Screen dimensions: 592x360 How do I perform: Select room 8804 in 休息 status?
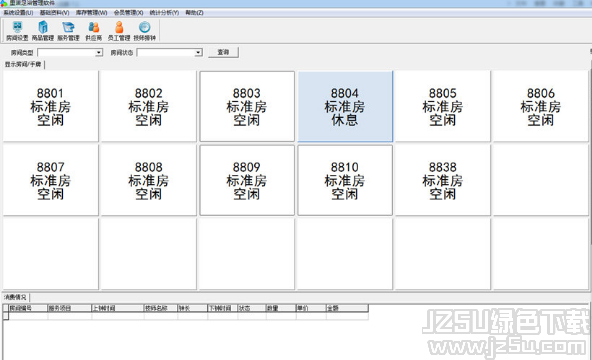pos(345,106)
